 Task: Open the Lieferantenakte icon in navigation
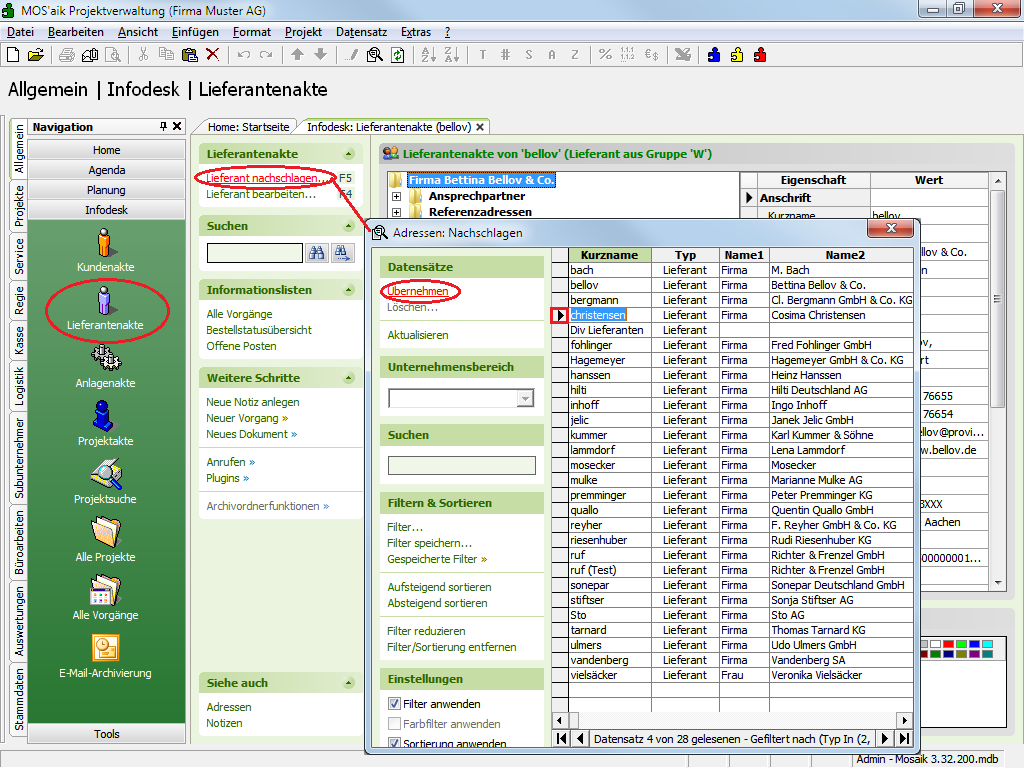click(104, 300)
